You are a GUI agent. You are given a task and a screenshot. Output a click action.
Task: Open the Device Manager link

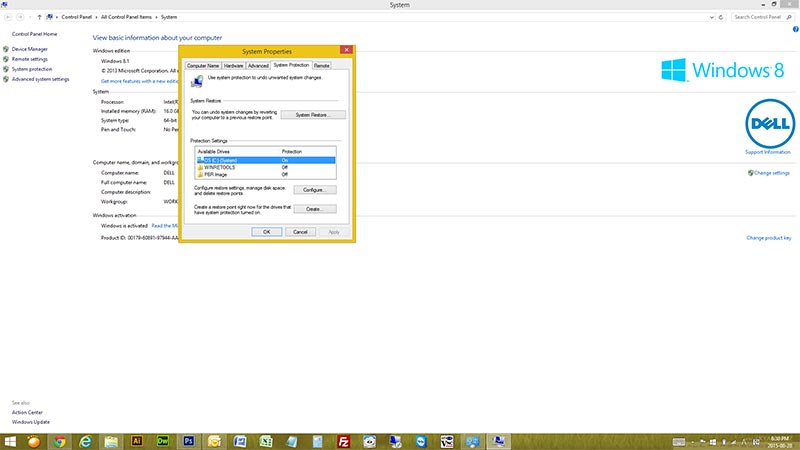point(30,49)
